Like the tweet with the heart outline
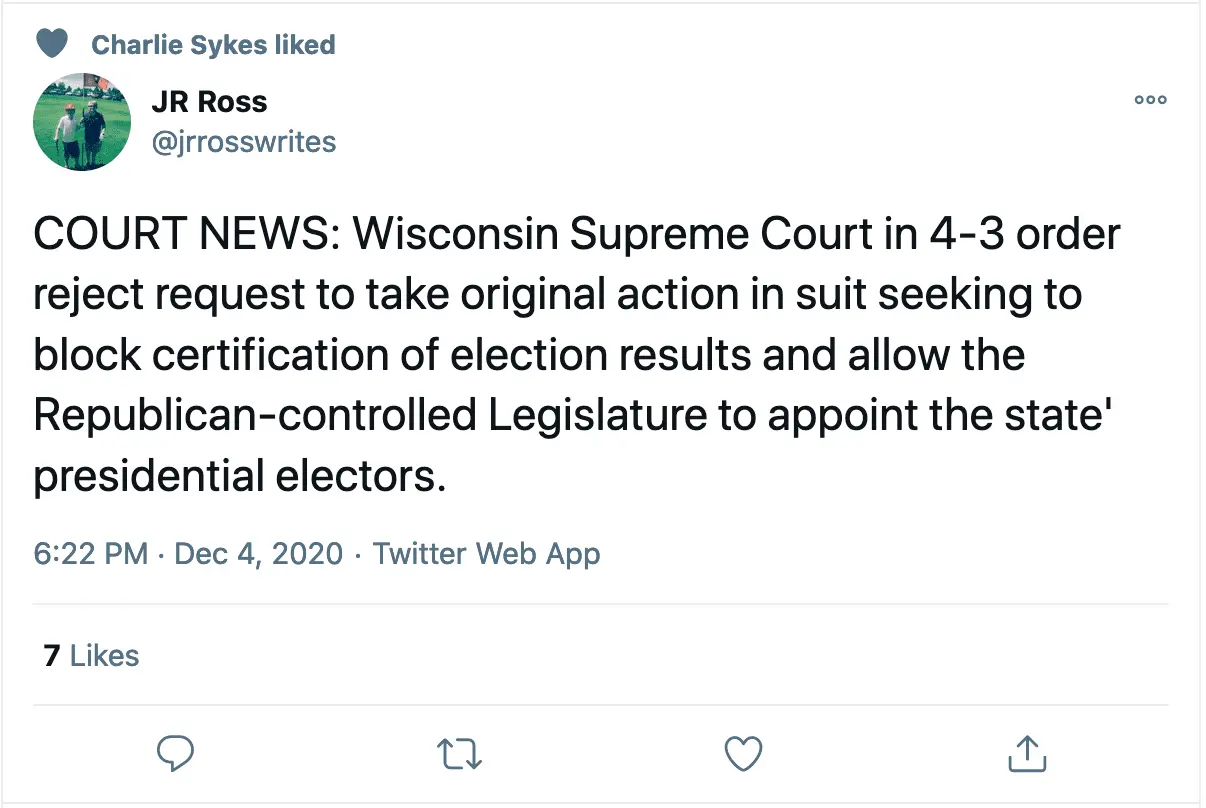 743,753
